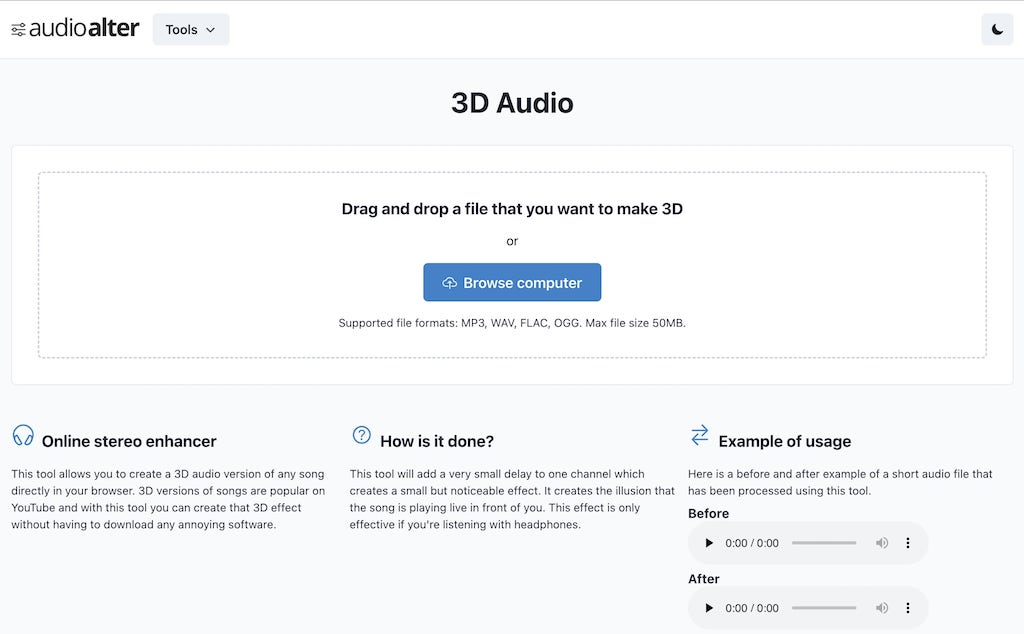This screenshot has width=1024, height=634.
Task: Mute the After audio player
Action: tap(882, 607)
